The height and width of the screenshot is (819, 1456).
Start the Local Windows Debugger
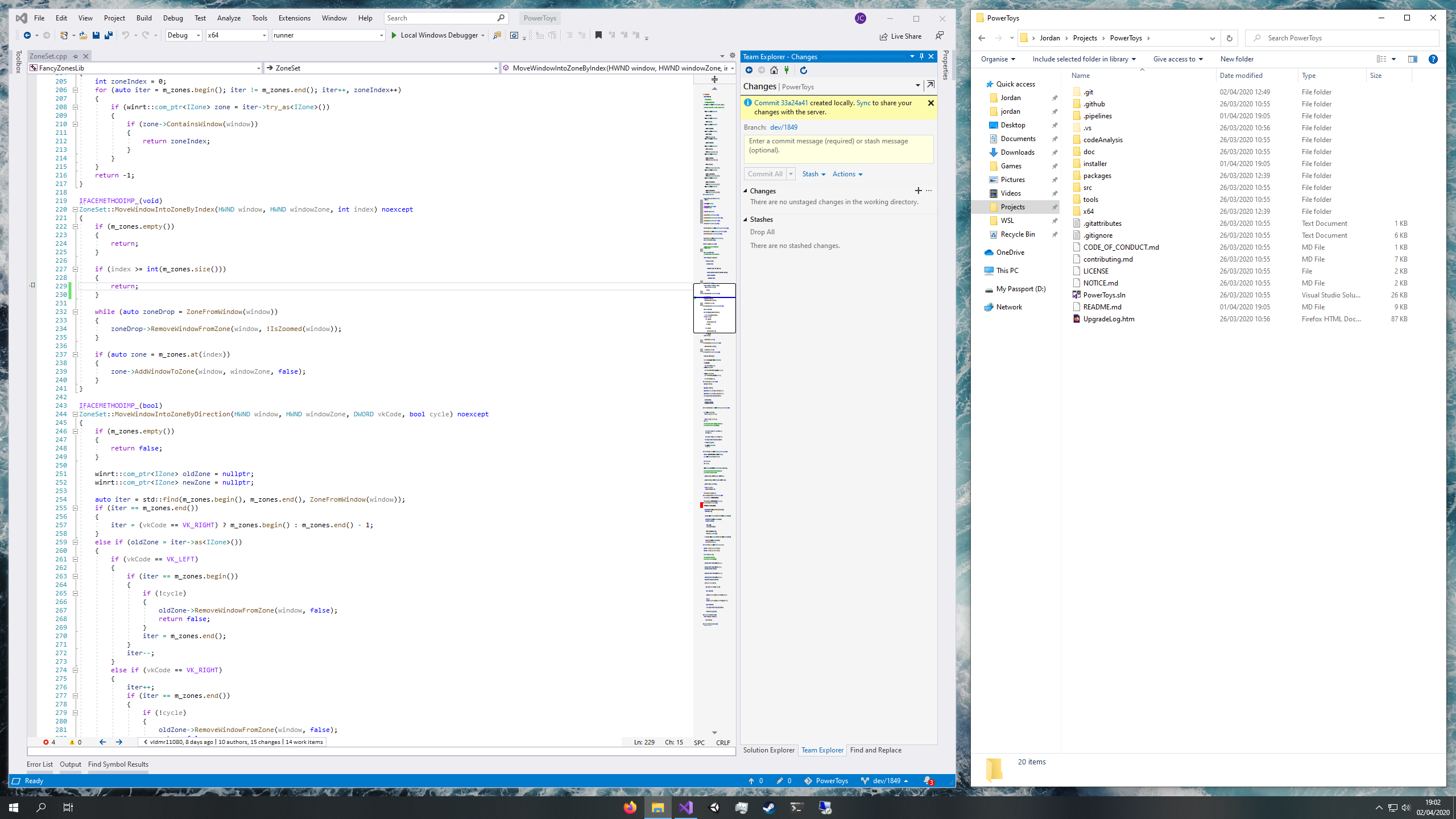point(438,35)
